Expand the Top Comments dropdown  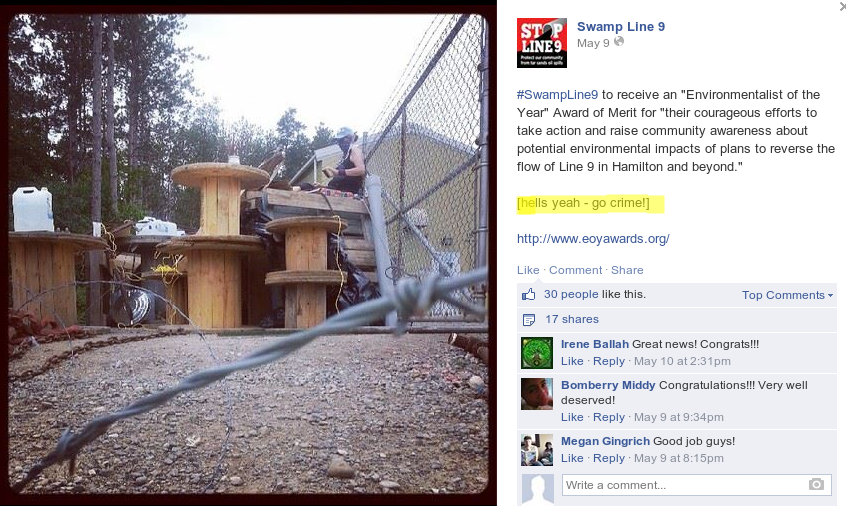(x=787, y=295)
